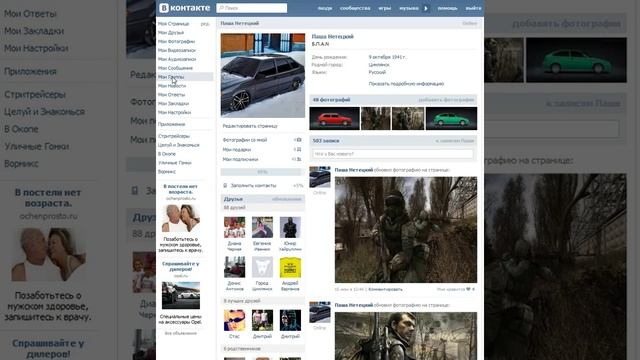Open the first wall post soldier image
Image resolution: width=640 pixels, height=360 pixels.
coord(406,230)
